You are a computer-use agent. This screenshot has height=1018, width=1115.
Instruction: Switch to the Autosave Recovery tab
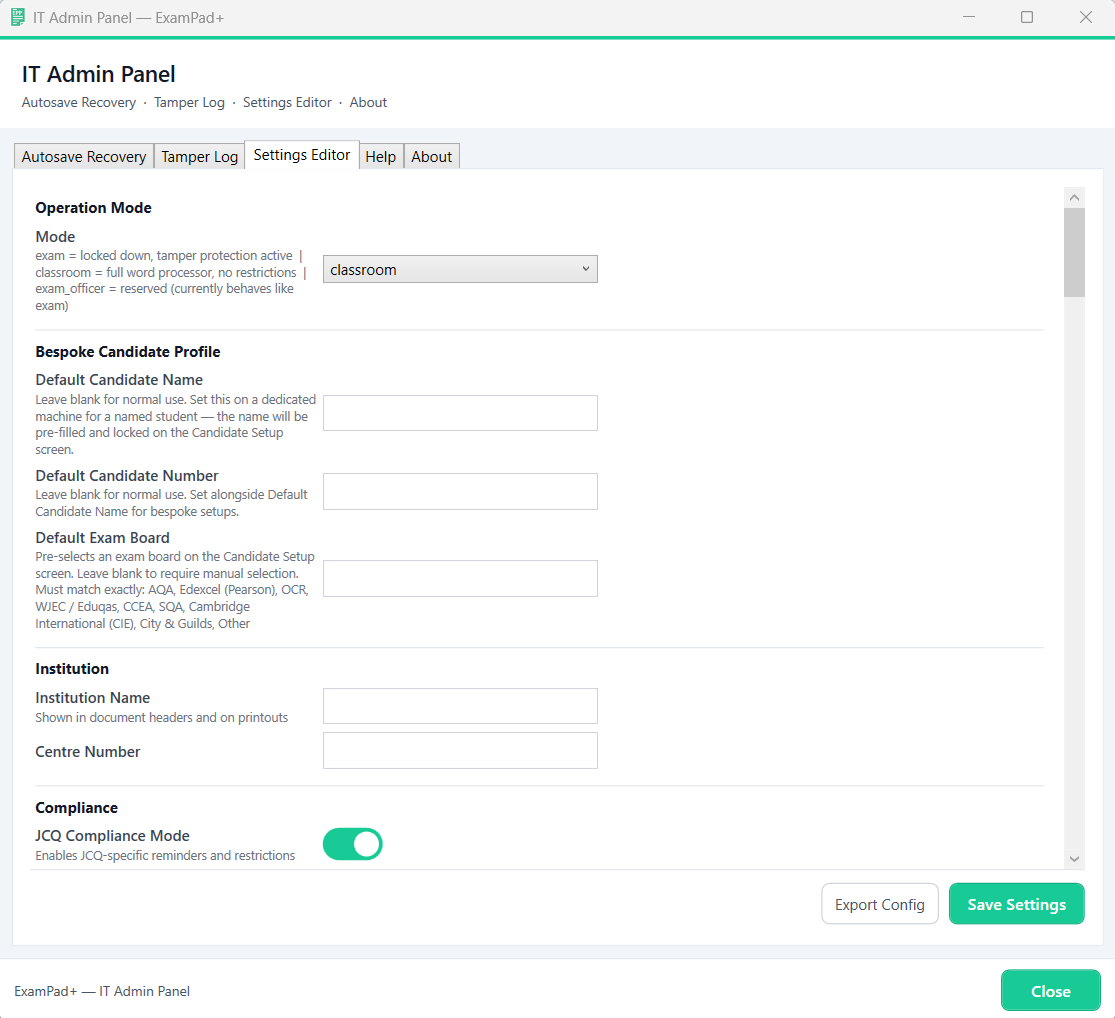(x=83, y=156)
